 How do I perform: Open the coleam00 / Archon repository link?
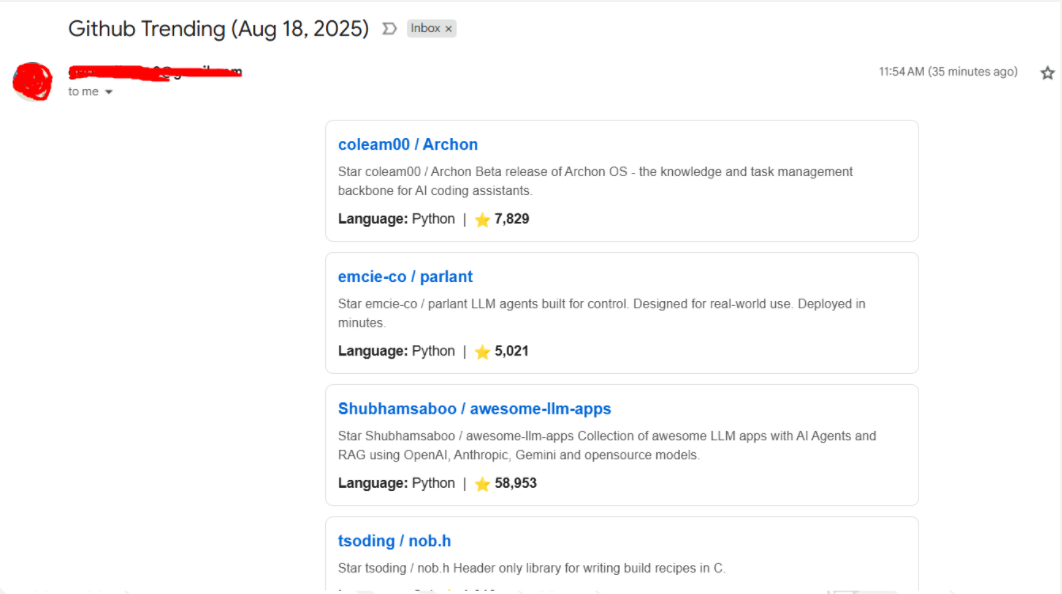408,144
